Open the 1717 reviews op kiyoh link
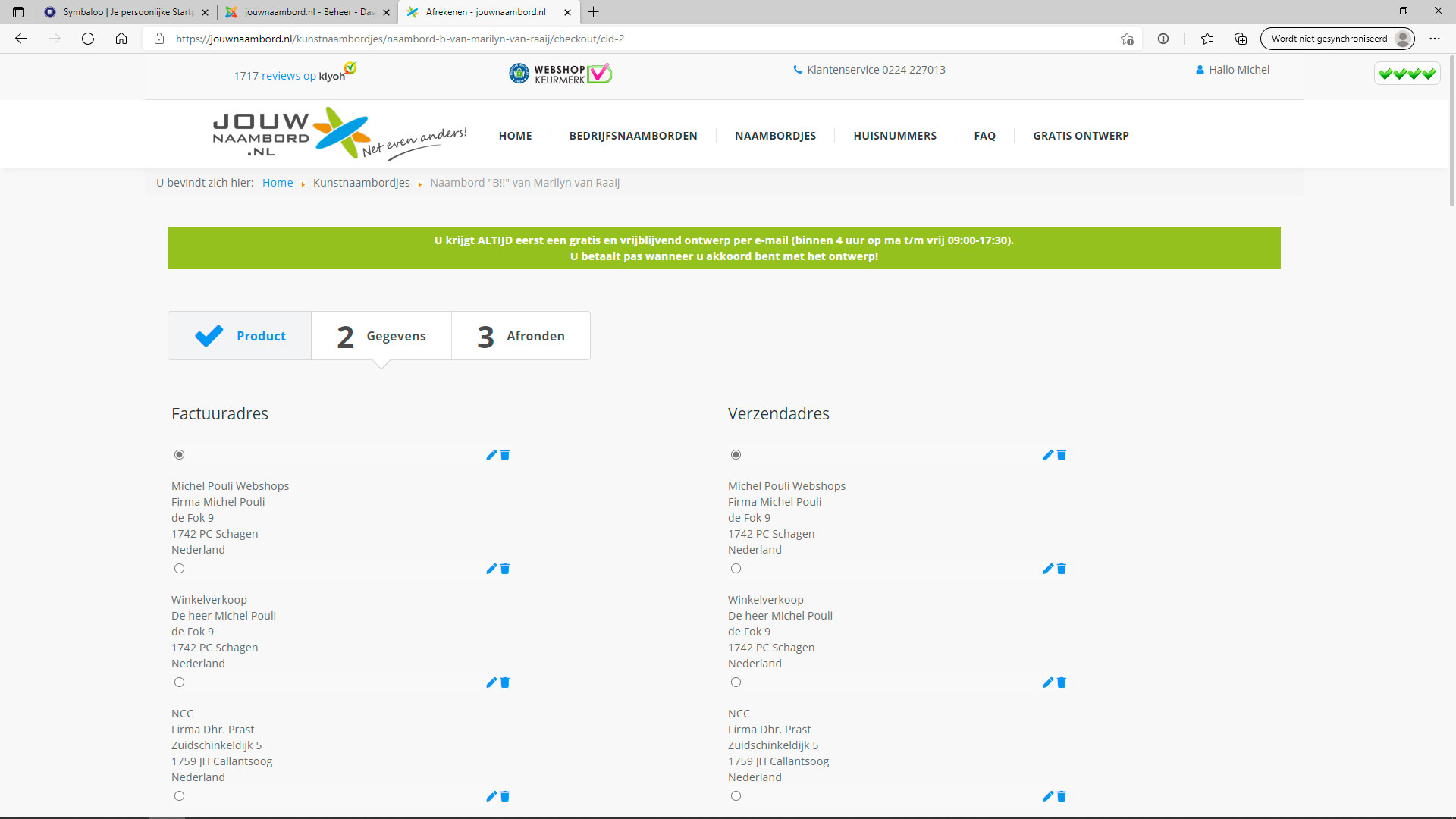Screen dimensions: 1456x819 [x=294, y=74]
